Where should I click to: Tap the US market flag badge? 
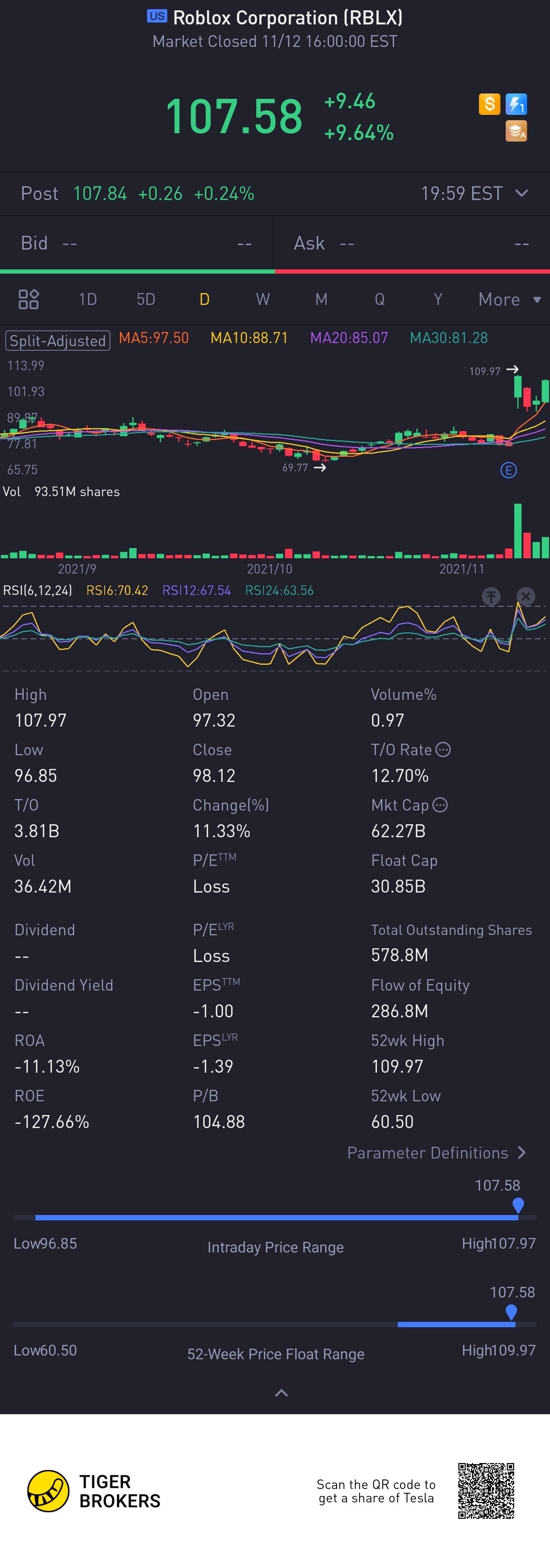157,16
